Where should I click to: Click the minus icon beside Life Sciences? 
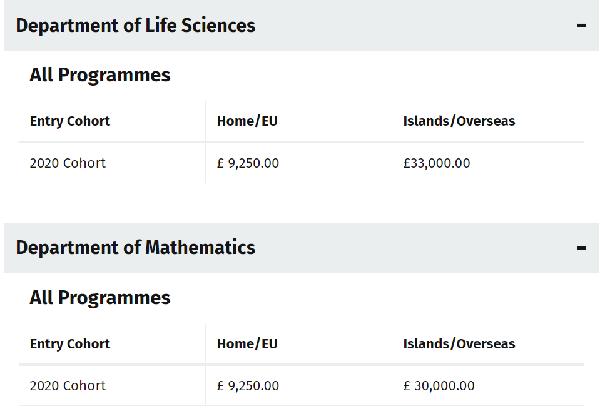[x=581, y=26]
